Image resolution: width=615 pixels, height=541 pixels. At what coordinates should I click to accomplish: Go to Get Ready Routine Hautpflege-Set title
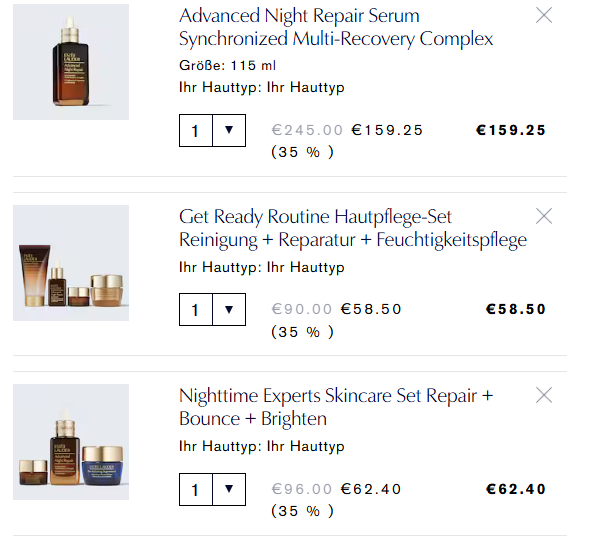point(352,228)
